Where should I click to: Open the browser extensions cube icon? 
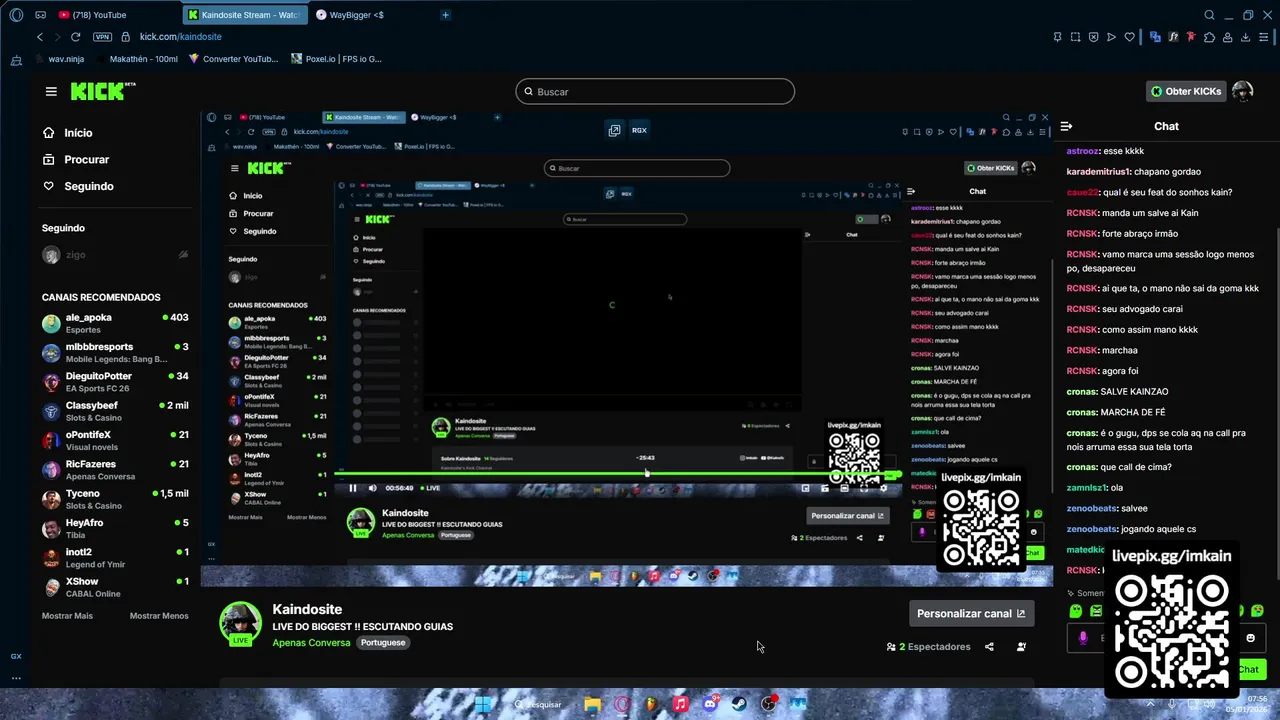(1210, 37)
